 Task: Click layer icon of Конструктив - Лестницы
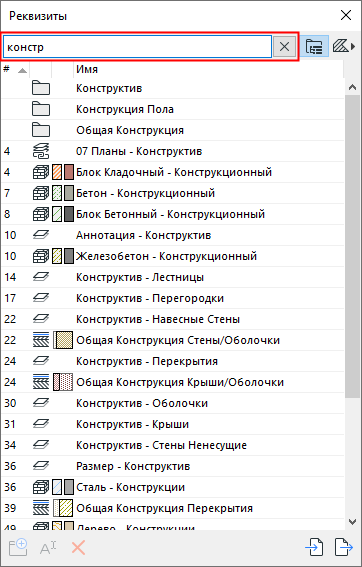tap(41, 277)
